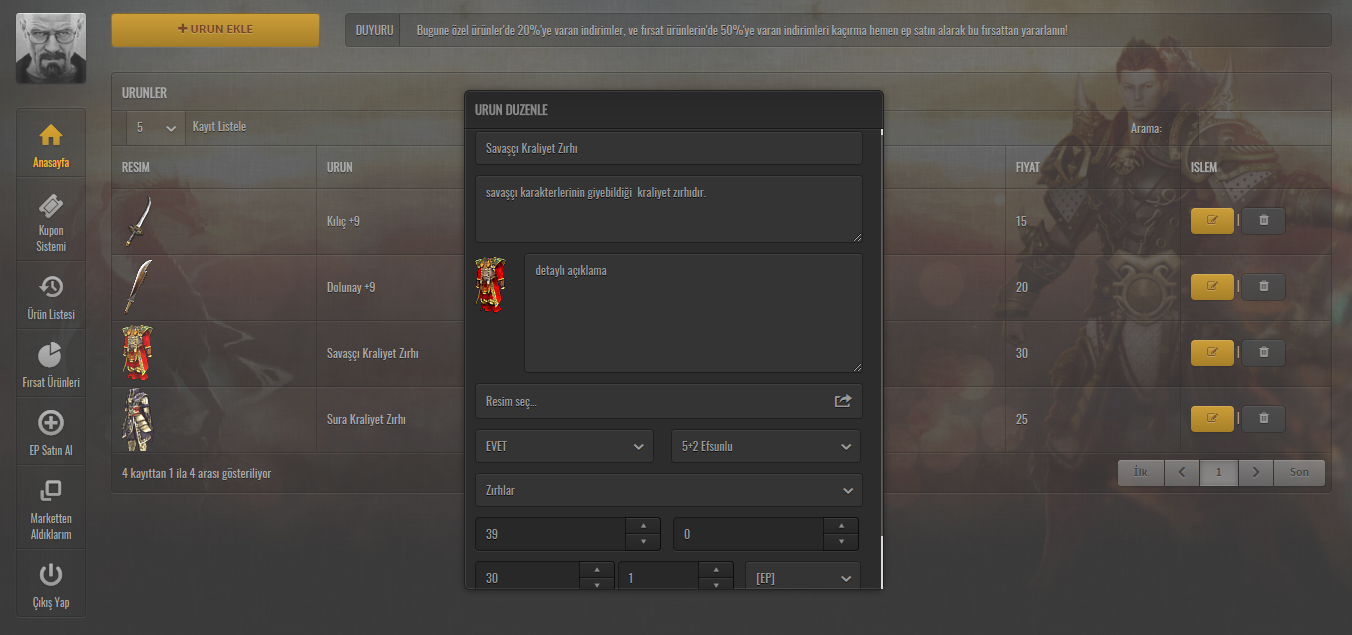
Task: Go to last page with Son
Action: 1298,472
